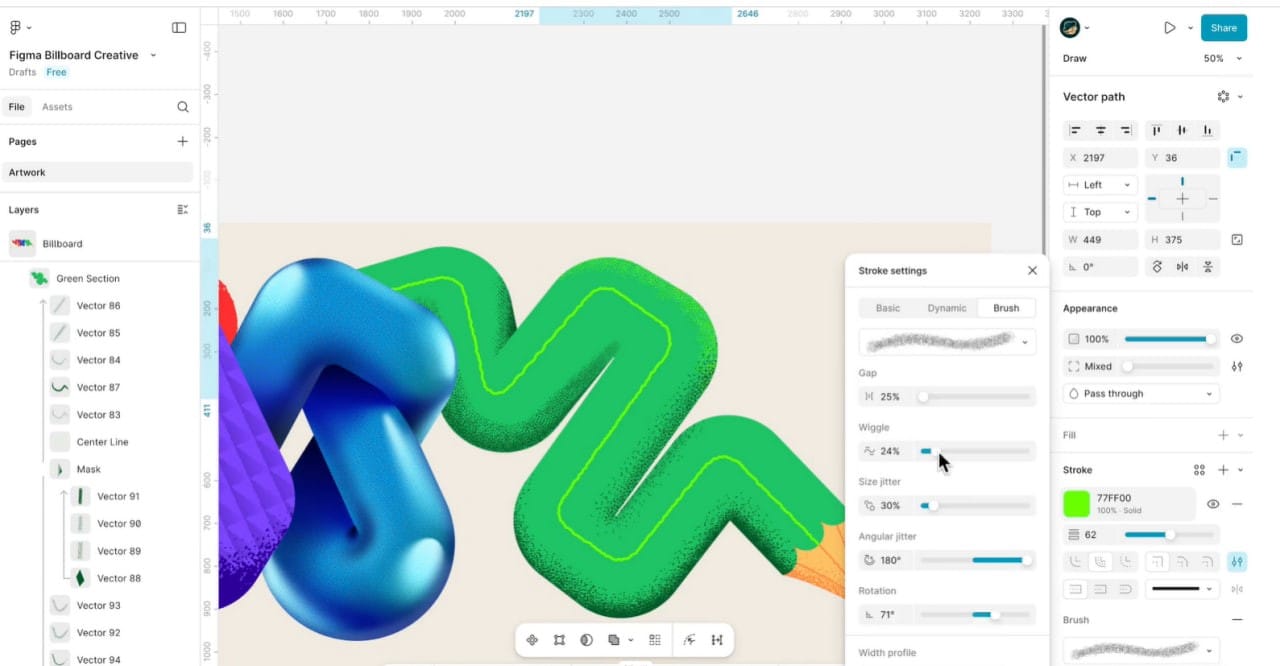Add a new stroke with plus icon

click(1222, 470)
